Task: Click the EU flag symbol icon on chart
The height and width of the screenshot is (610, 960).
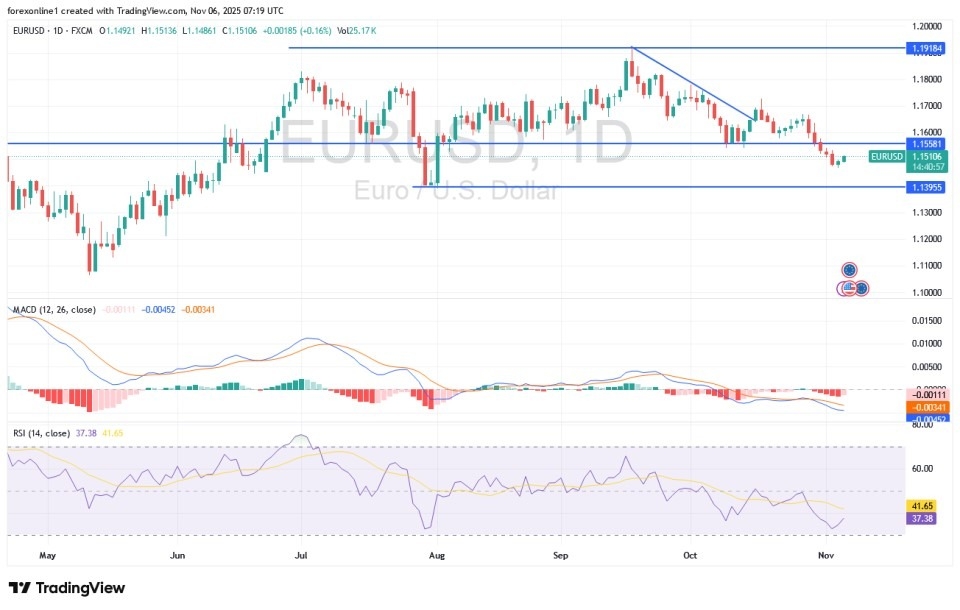Action: 849,270
